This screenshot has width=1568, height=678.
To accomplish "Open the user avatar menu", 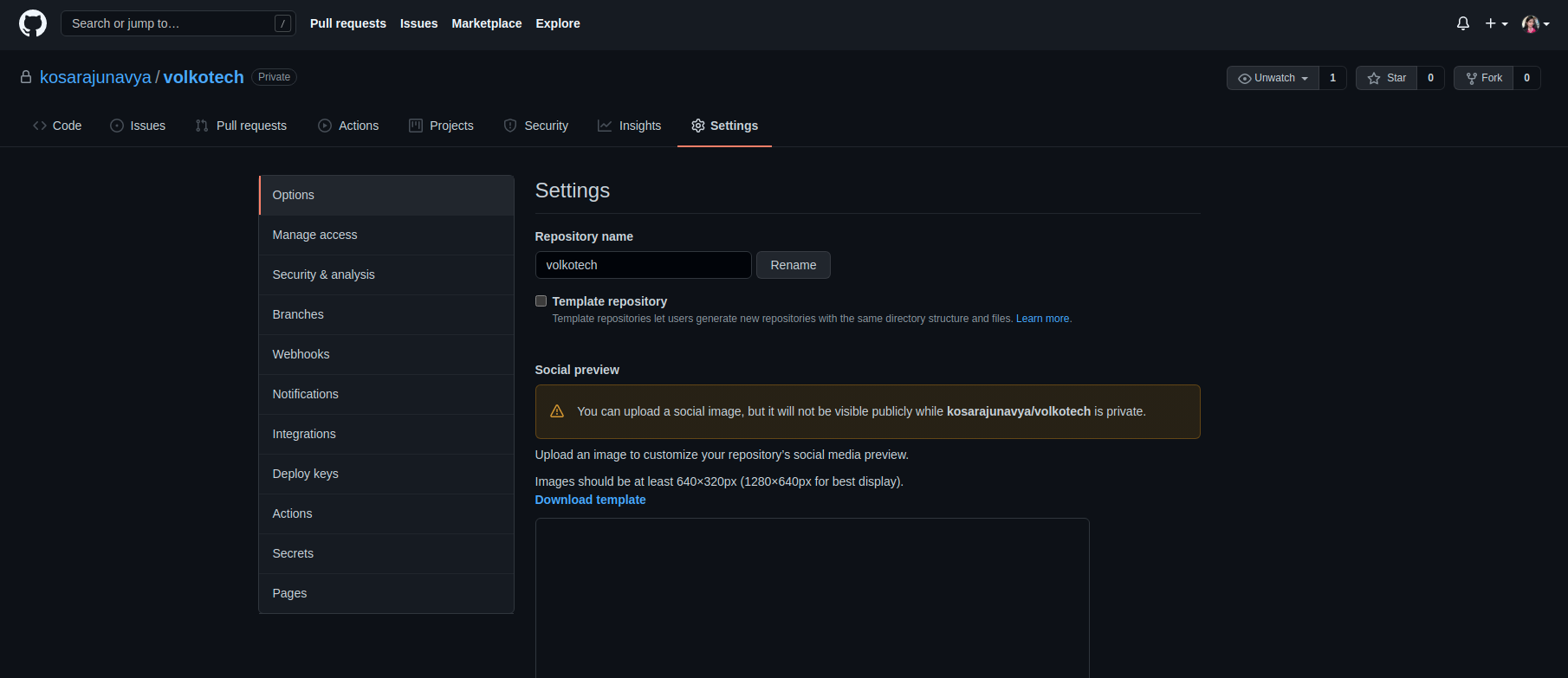I will pos(1535,23).
